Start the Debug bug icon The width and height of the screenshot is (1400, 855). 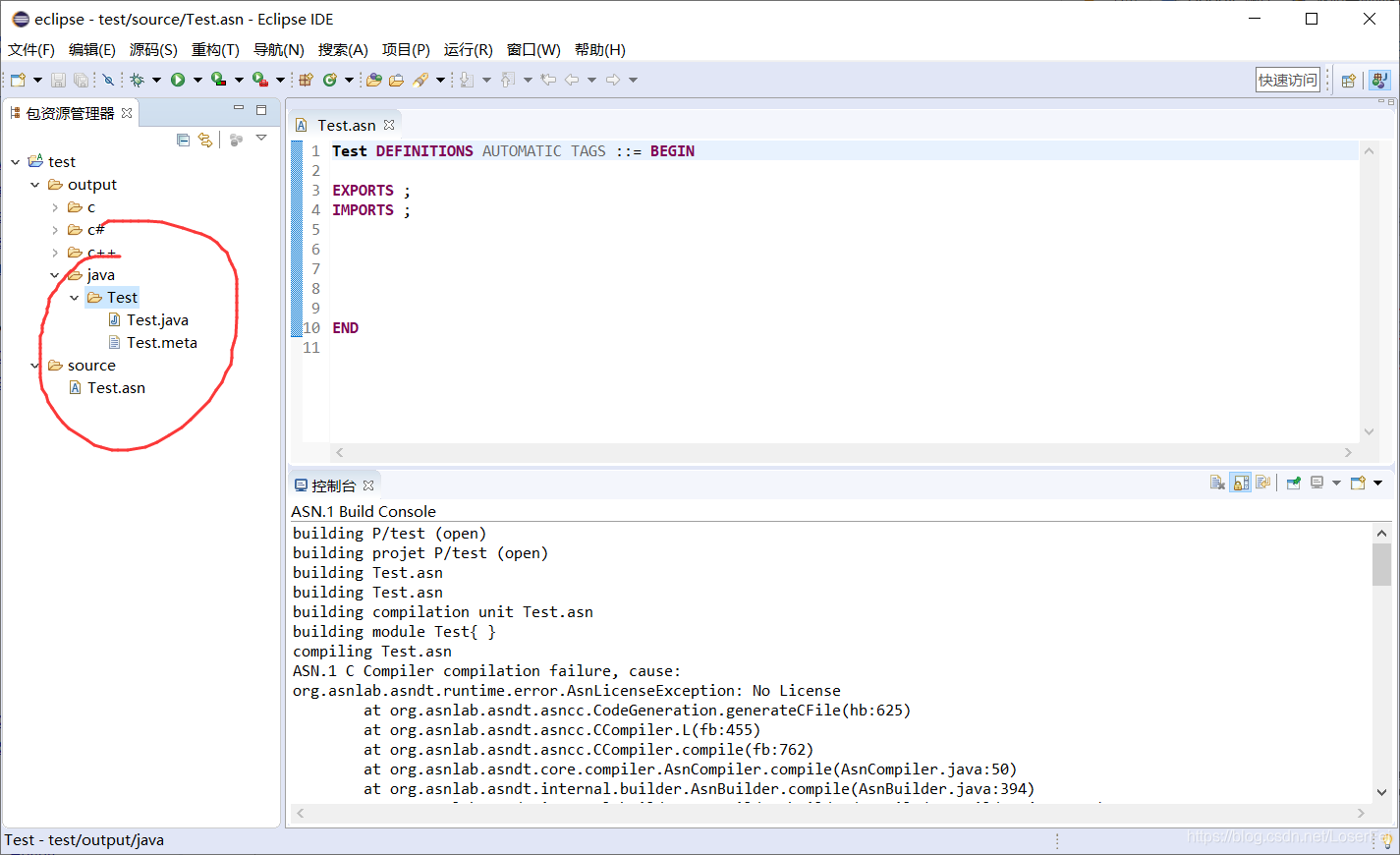click(x=137, y=80)
